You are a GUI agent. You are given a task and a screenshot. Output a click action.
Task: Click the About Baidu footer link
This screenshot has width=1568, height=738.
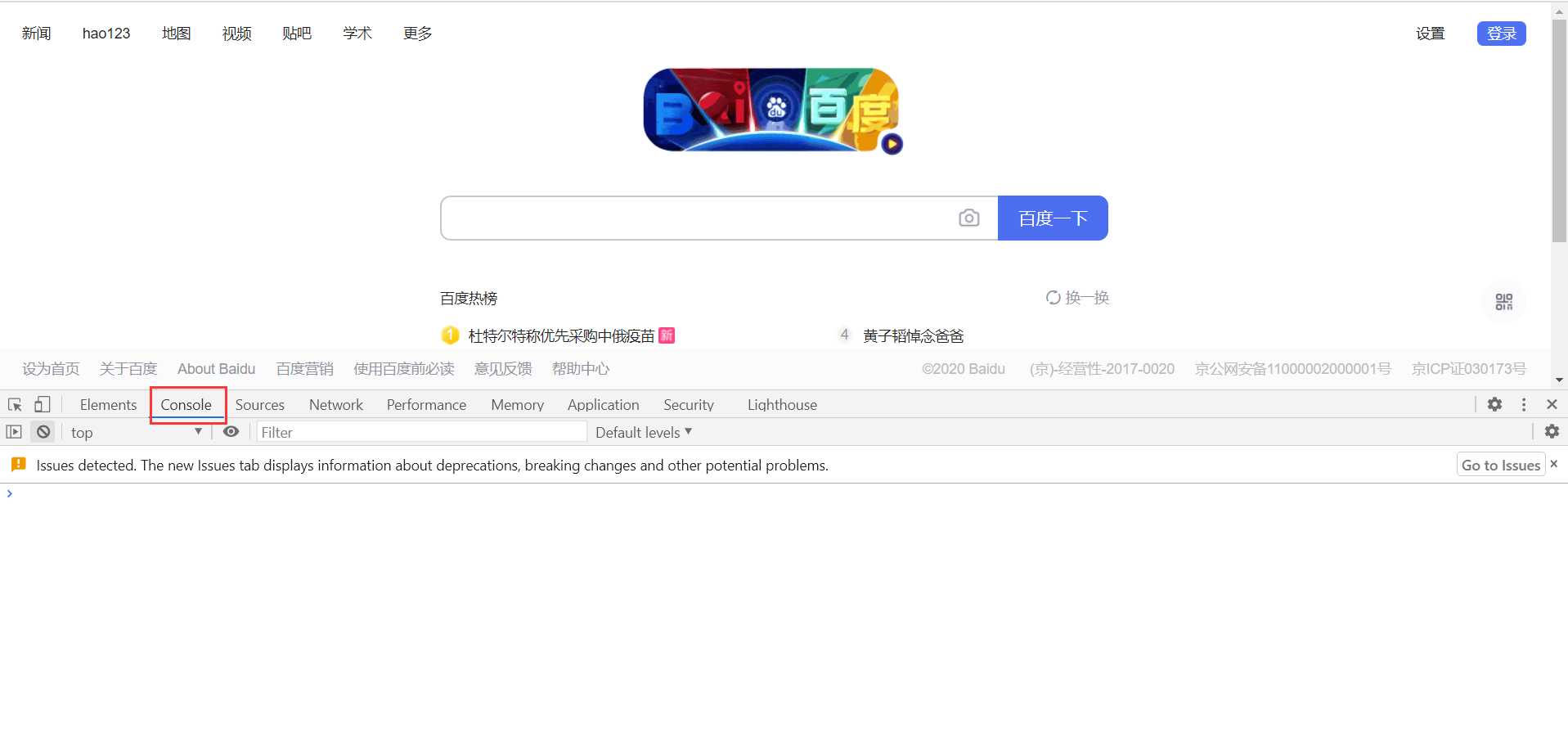[x=217, y=369]
